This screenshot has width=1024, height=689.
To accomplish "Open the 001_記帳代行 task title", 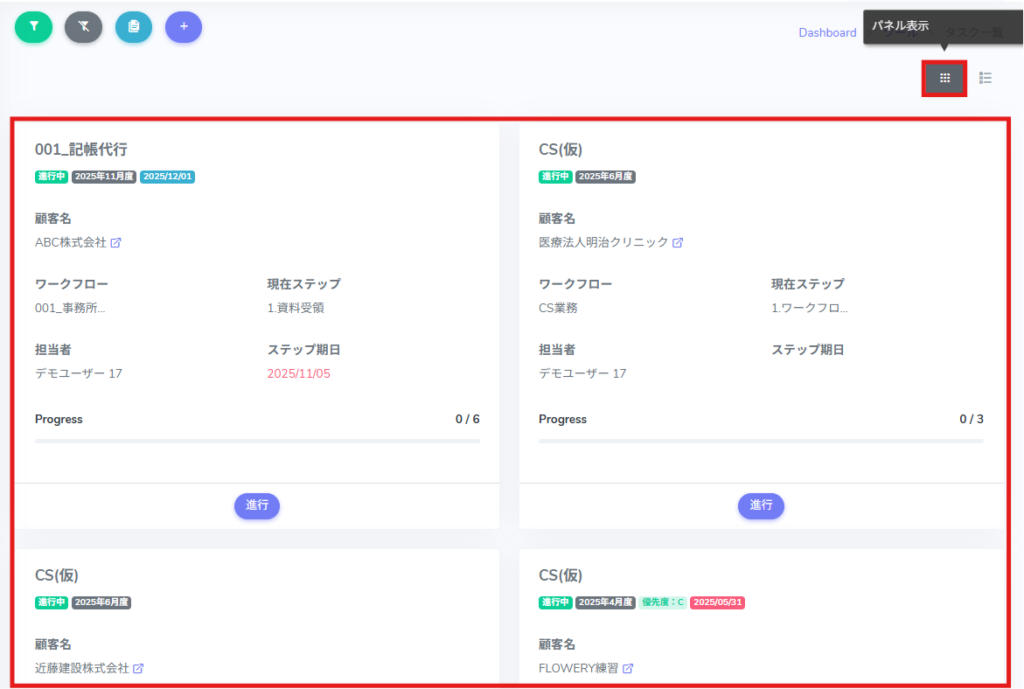I will [81, 150].
